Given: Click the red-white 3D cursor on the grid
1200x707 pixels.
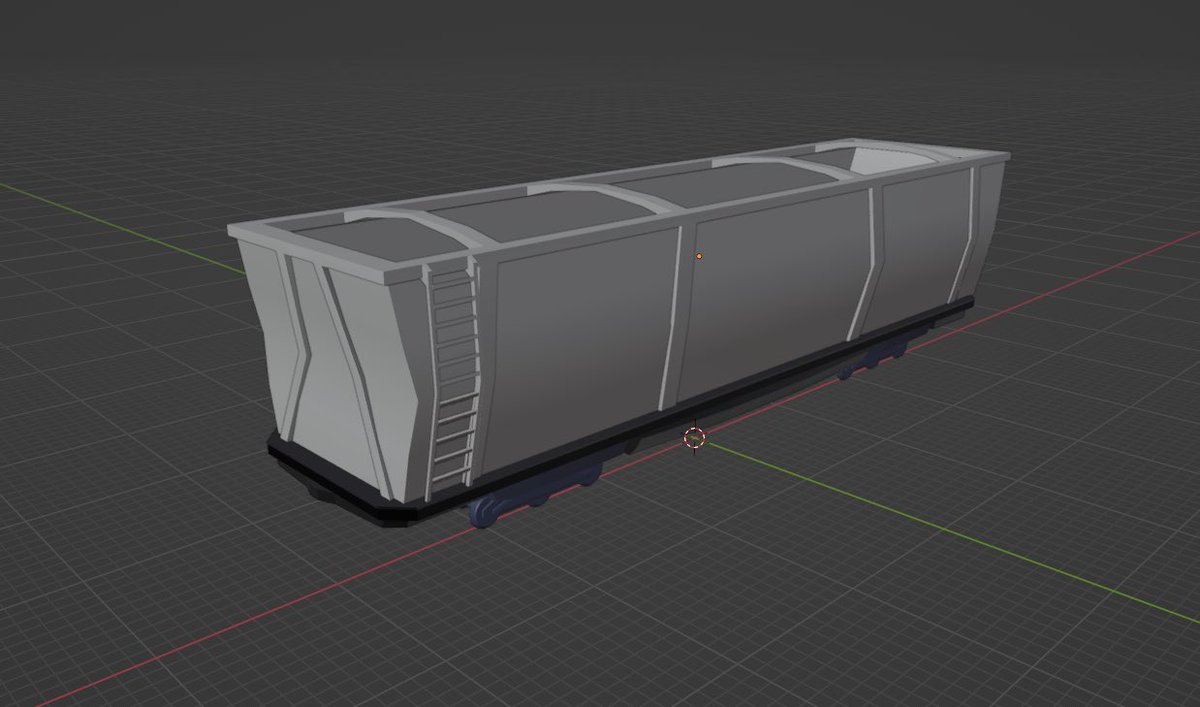Looking at the screenshot, I should click(x=694, y=437).
